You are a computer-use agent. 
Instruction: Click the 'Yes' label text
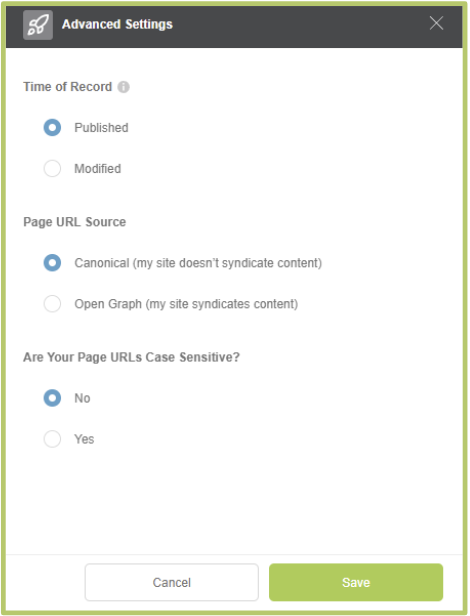(x=84, y=439)
